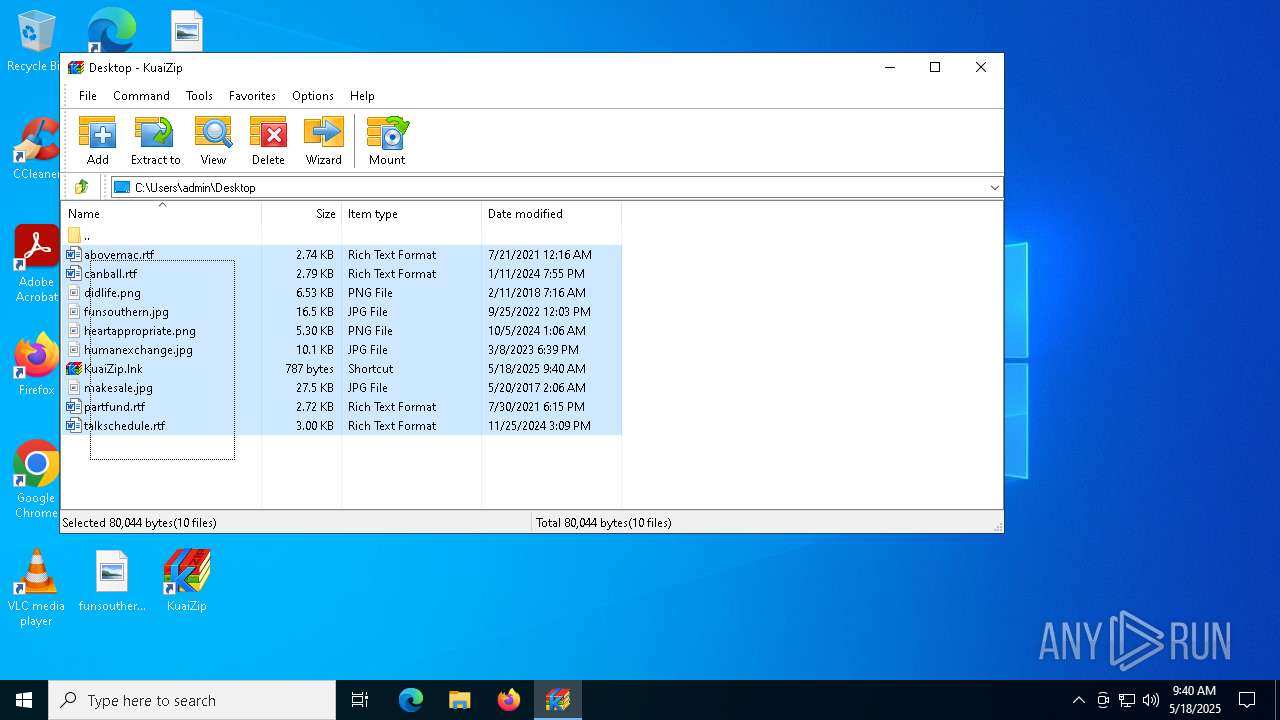Open the File menu
This screenshot has width=1280, height=720.
(88, 96)
